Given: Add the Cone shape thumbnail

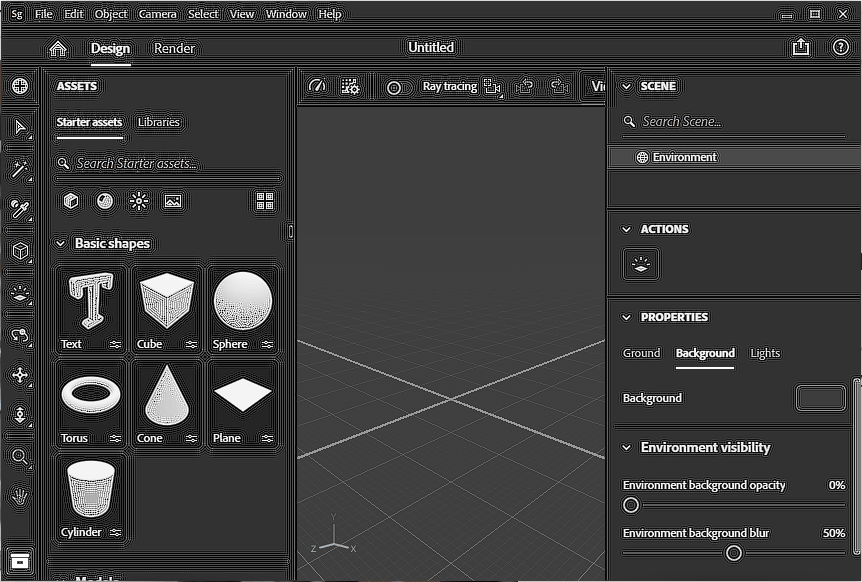Looking at the screenshot, I should pos(167,403).
